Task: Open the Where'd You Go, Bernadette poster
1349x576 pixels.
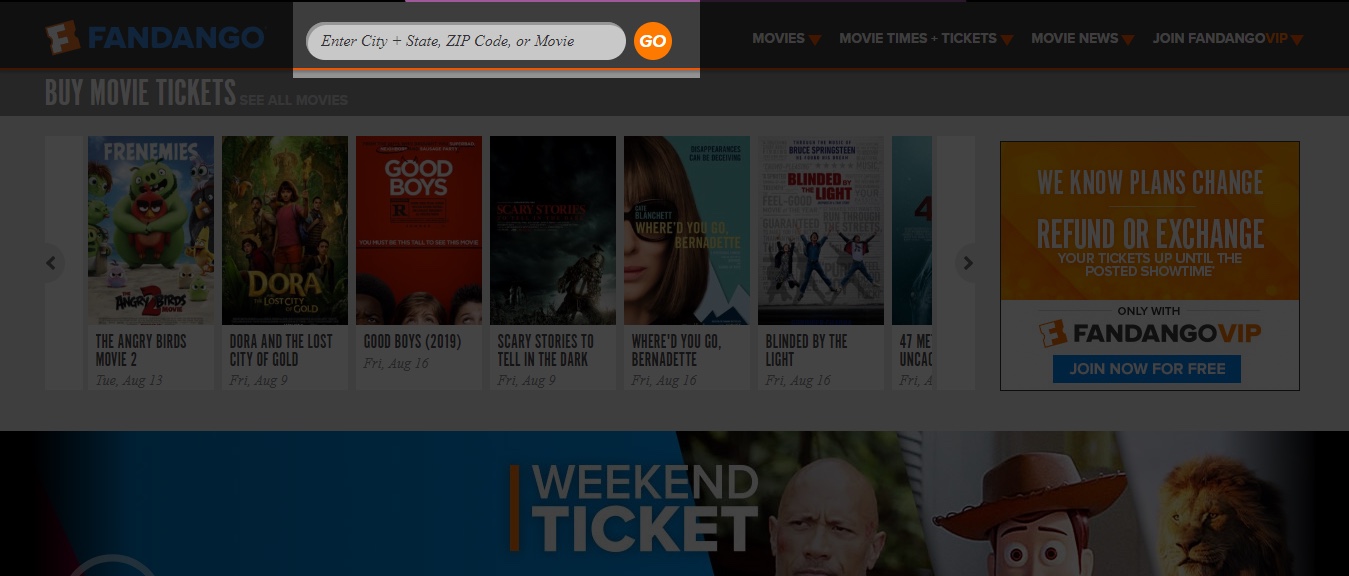Action: [687, 230]
